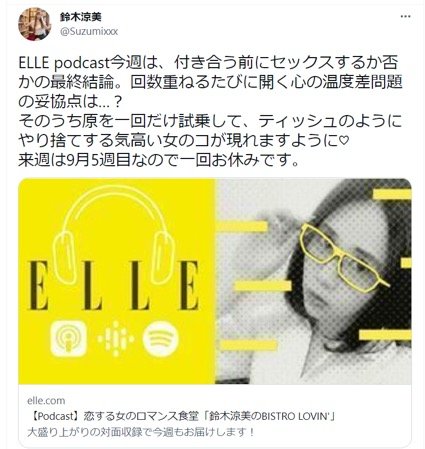Image resolution: width=425 pixels, height=449 pixels.
Task: Click the ELLE logo on the yellow banner
Action: pyautogui.click(x=114, y=285)
